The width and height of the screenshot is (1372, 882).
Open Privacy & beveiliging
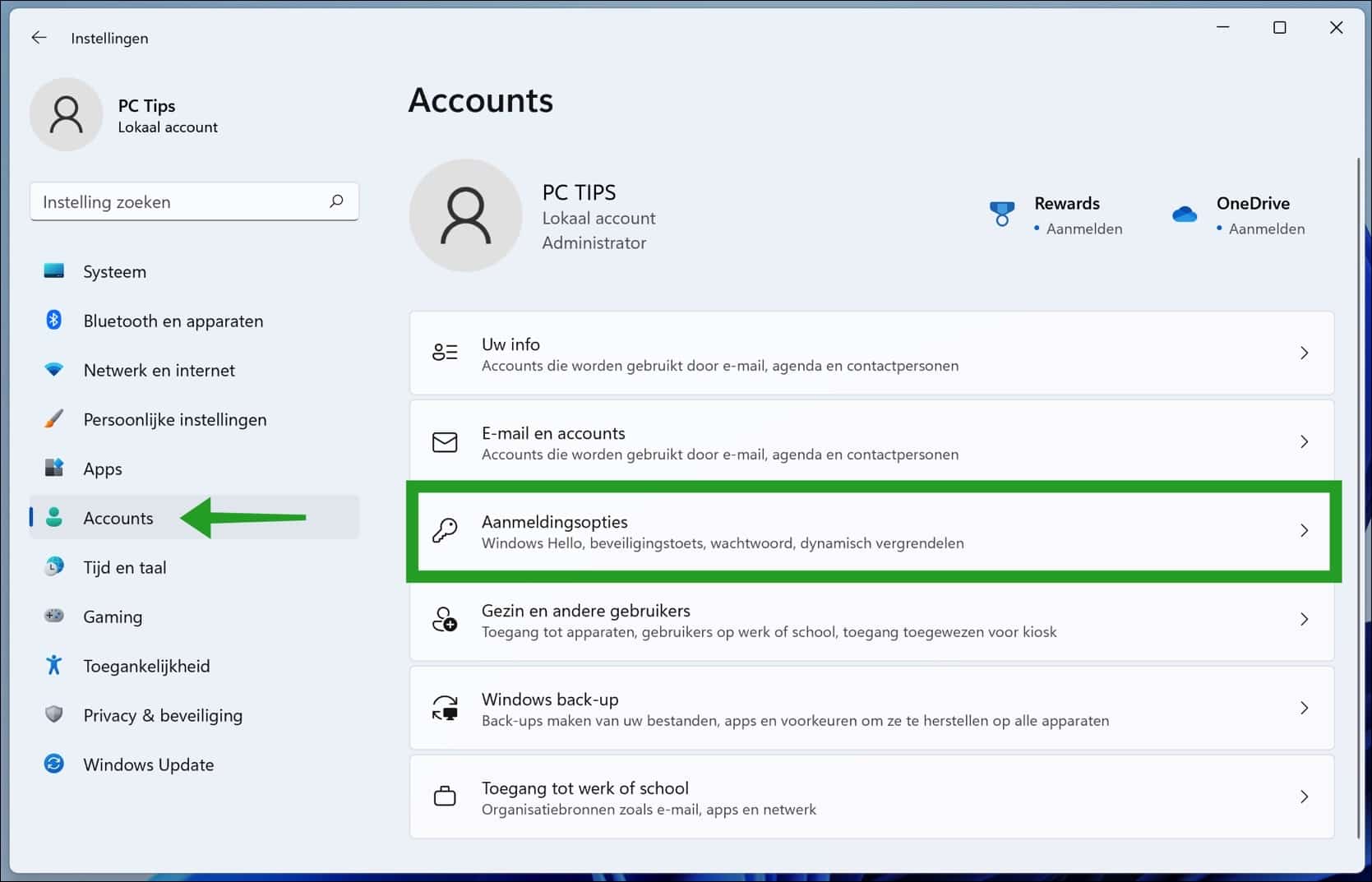(x=194, y=715)
